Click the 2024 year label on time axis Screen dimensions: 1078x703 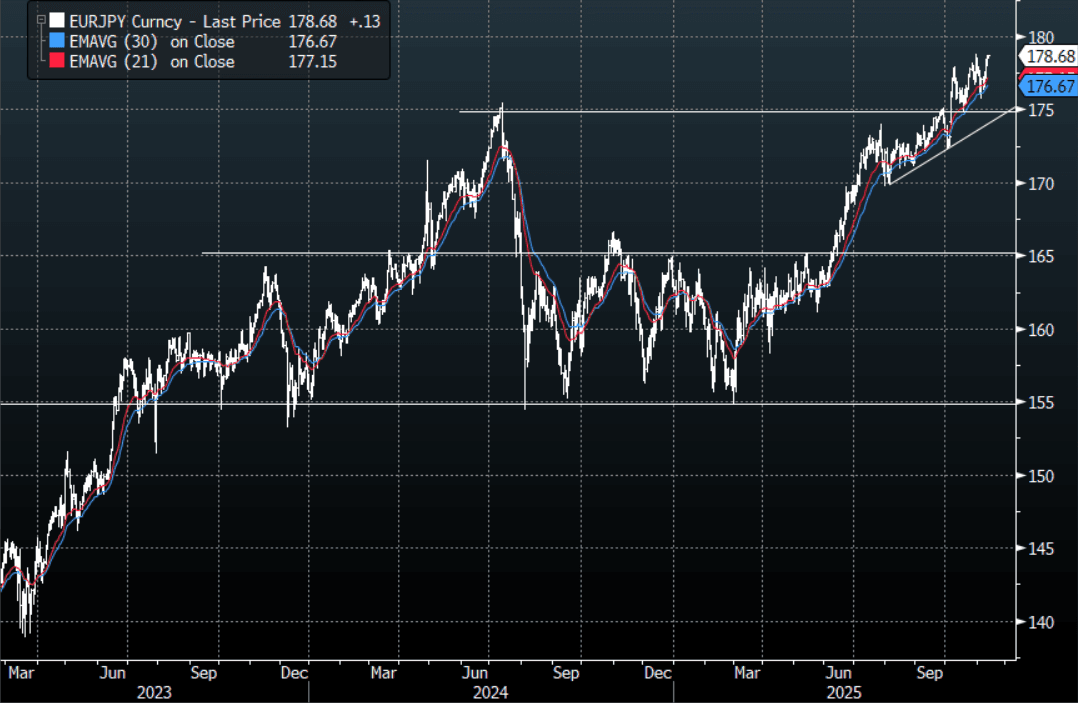coord(490,692)
